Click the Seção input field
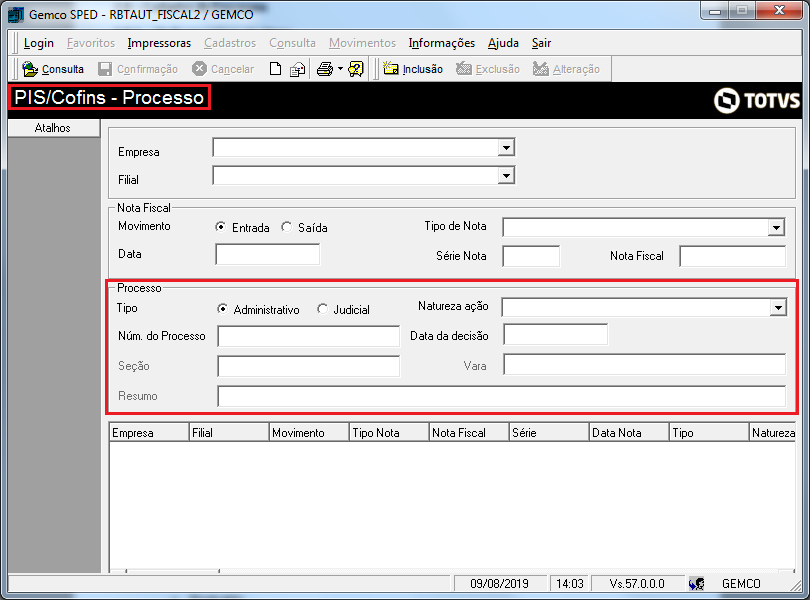Screen dimensions: 810x600 point(308,366)
